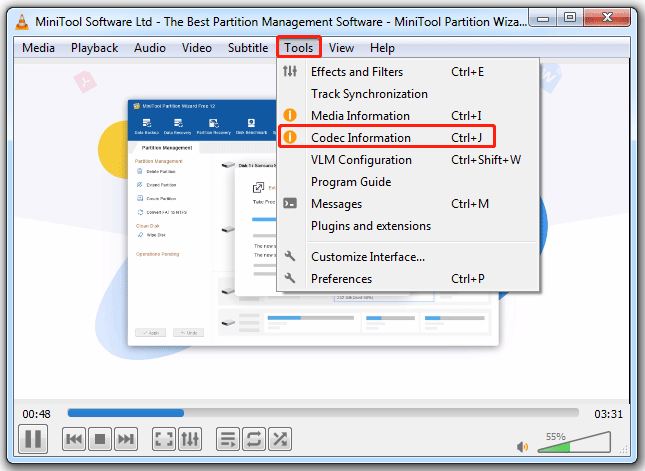Click the Messages console icon

tap(290, 203)
